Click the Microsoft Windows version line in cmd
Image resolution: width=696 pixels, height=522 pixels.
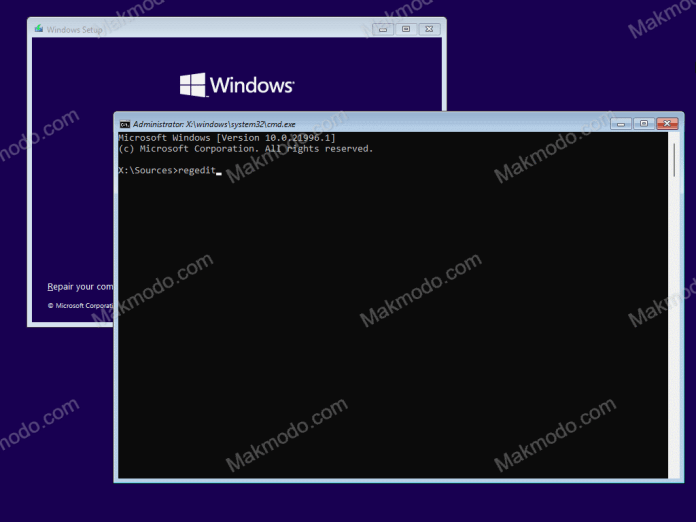click(227, 138)
